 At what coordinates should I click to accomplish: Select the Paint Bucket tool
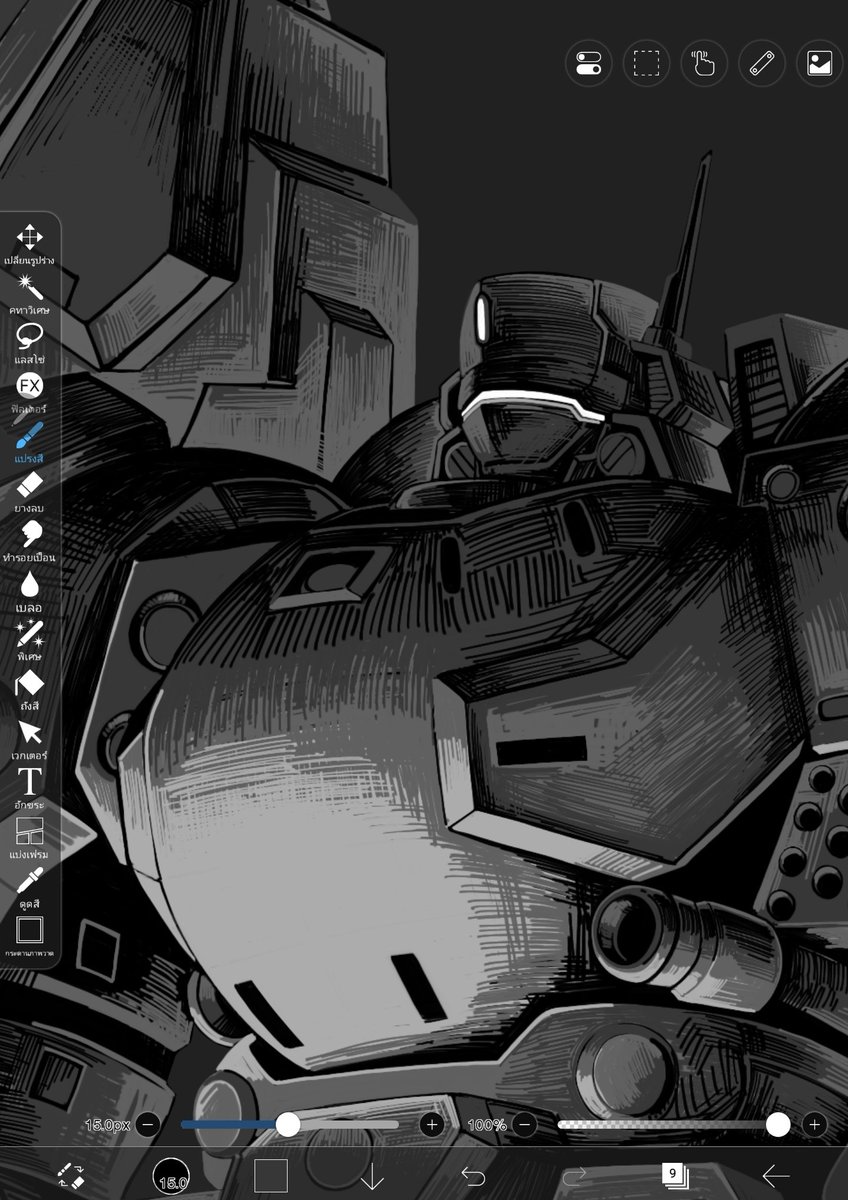[x=29, y=690]
